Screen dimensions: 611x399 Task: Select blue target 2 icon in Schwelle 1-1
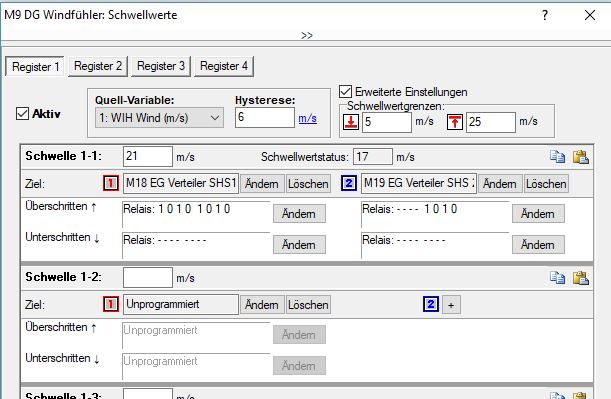pyautogui.click(x=349, y=183)
